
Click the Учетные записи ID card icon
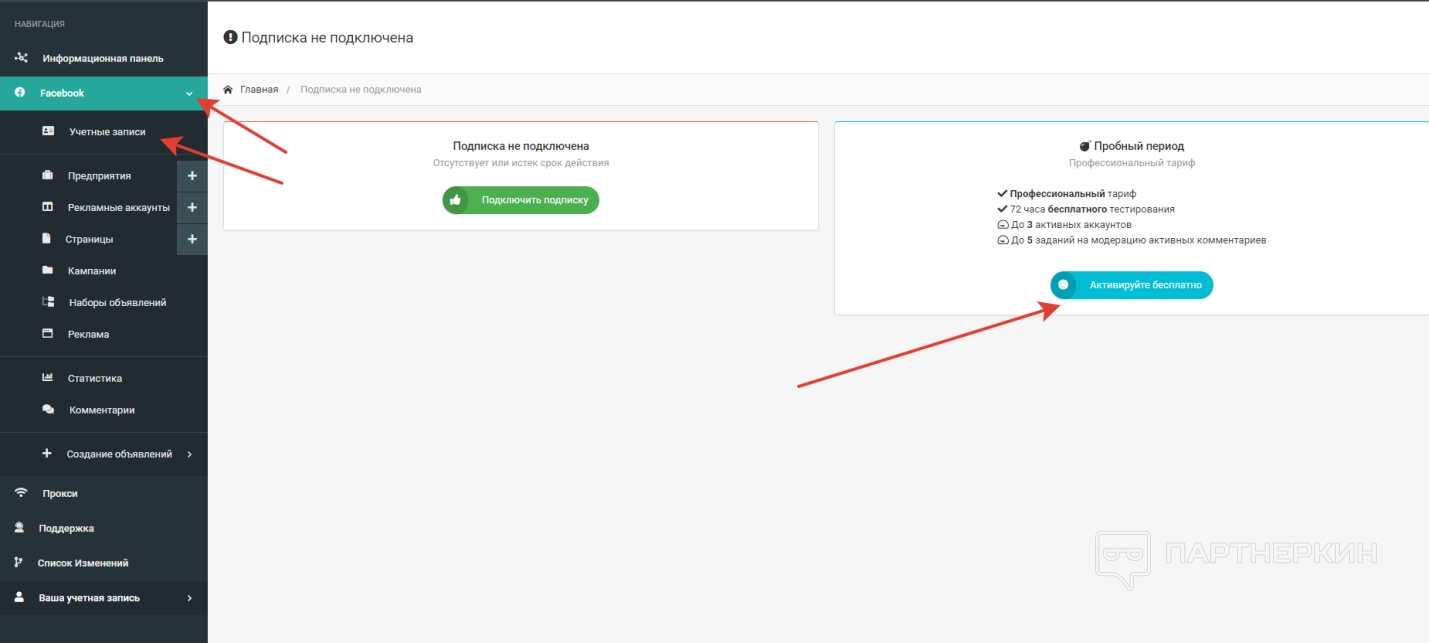(47, 131)
